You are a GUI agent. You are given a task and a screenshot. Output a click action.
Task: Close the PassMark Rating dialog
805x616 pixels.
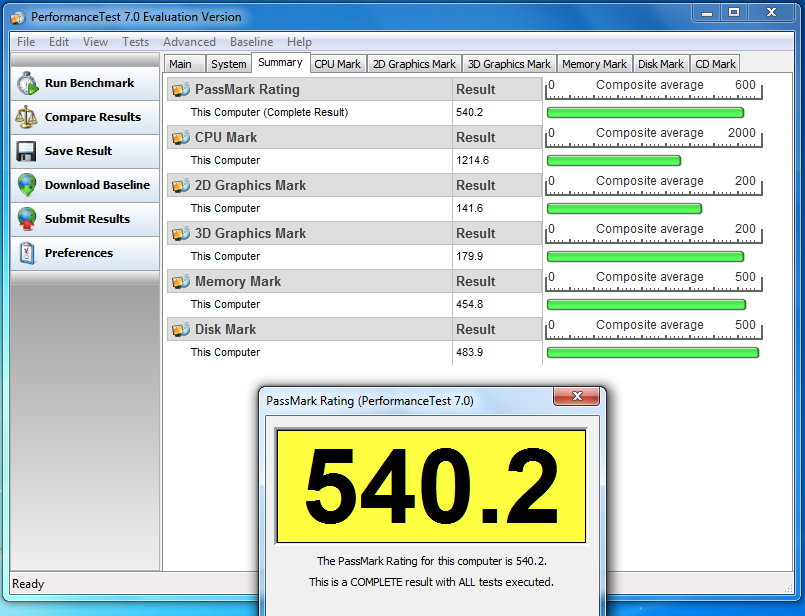pyautogui.click(x=577, y=396)
